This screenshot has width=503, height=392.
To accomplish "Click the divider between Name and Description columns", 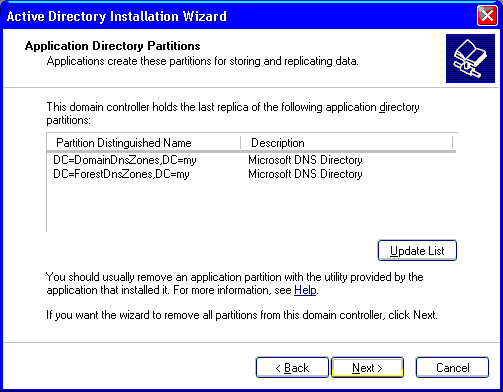I will click(x=240, y=143).
